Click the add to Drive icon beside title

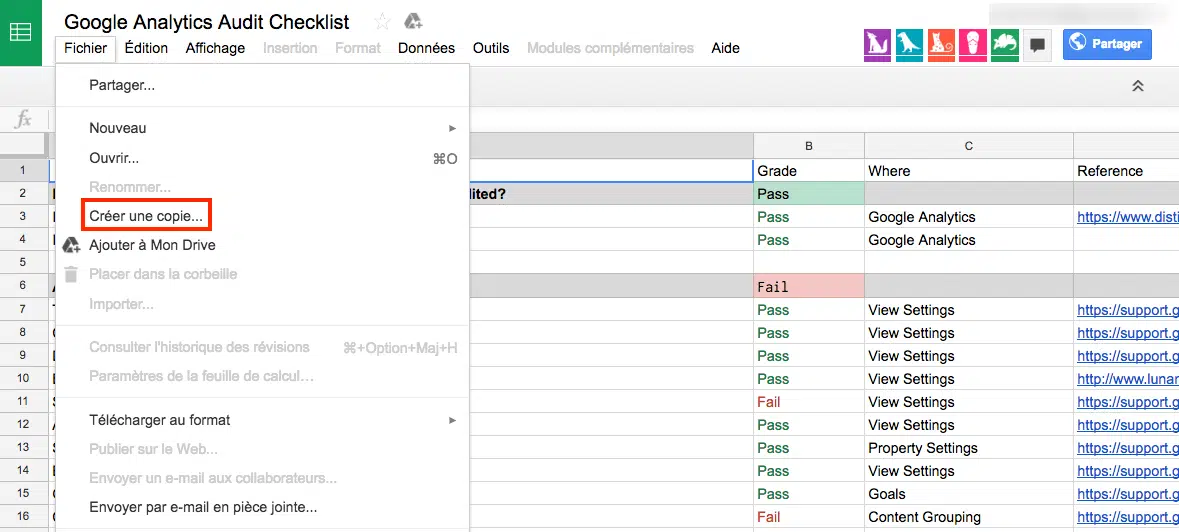point(413,21)
